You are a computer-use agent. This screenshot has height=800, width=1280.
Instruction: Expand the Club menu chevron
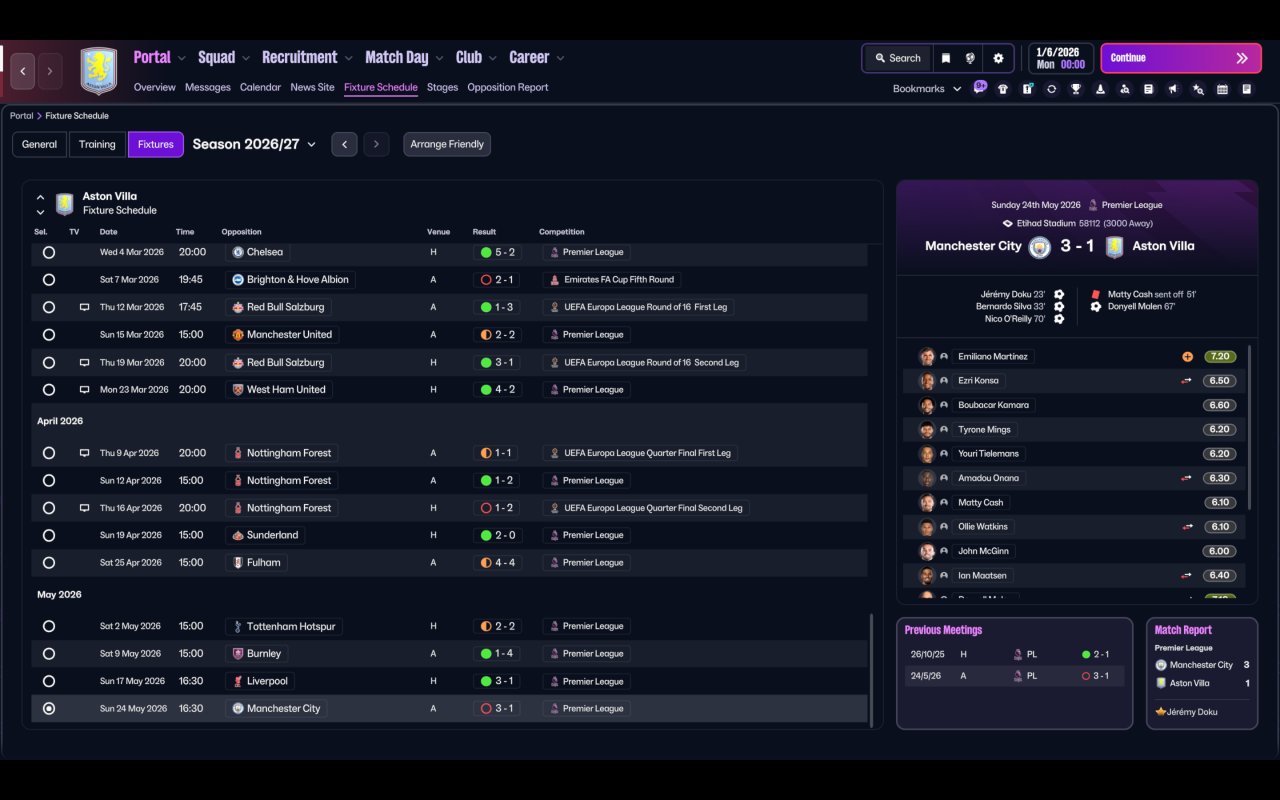493,58
